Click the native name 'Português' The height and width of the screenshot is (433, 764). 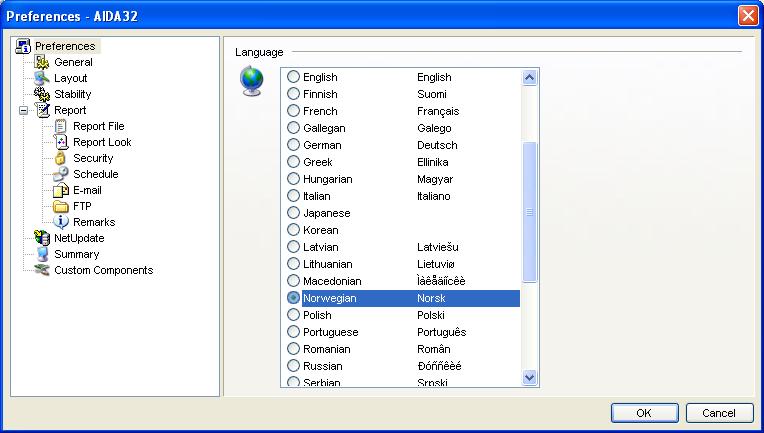[x=441, y=332]
